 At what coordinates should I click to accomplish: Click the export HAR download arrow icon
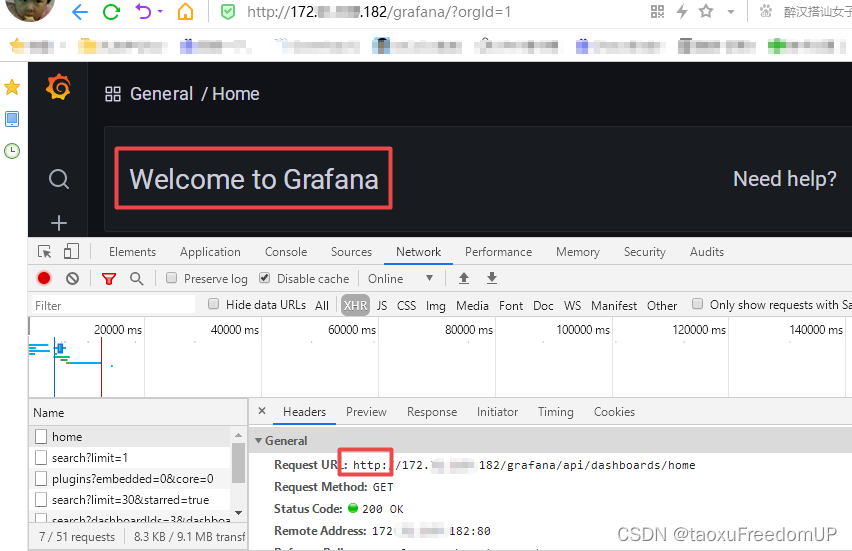(492, 278)
